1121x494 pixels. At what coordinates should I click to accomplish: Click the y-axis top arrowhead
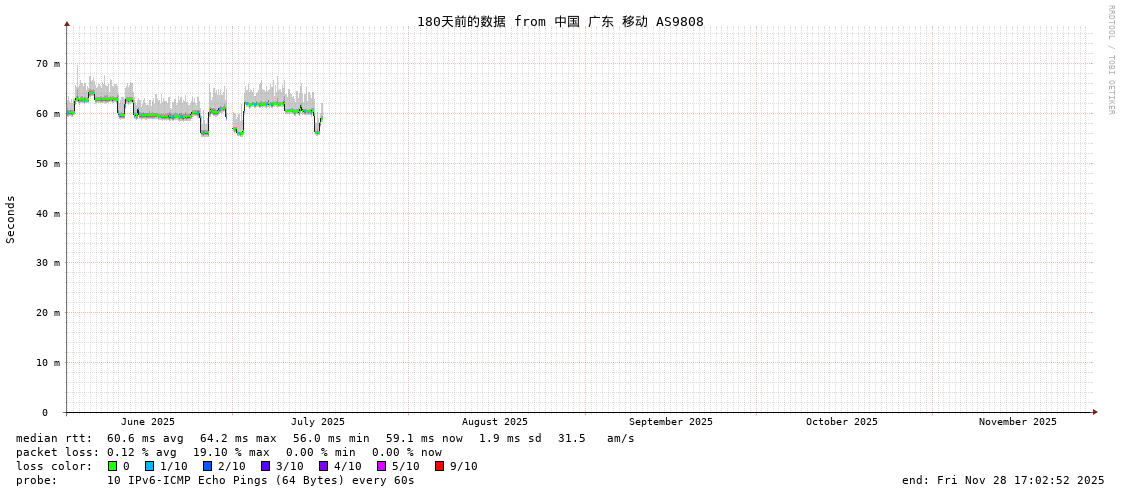coord(67,23)
